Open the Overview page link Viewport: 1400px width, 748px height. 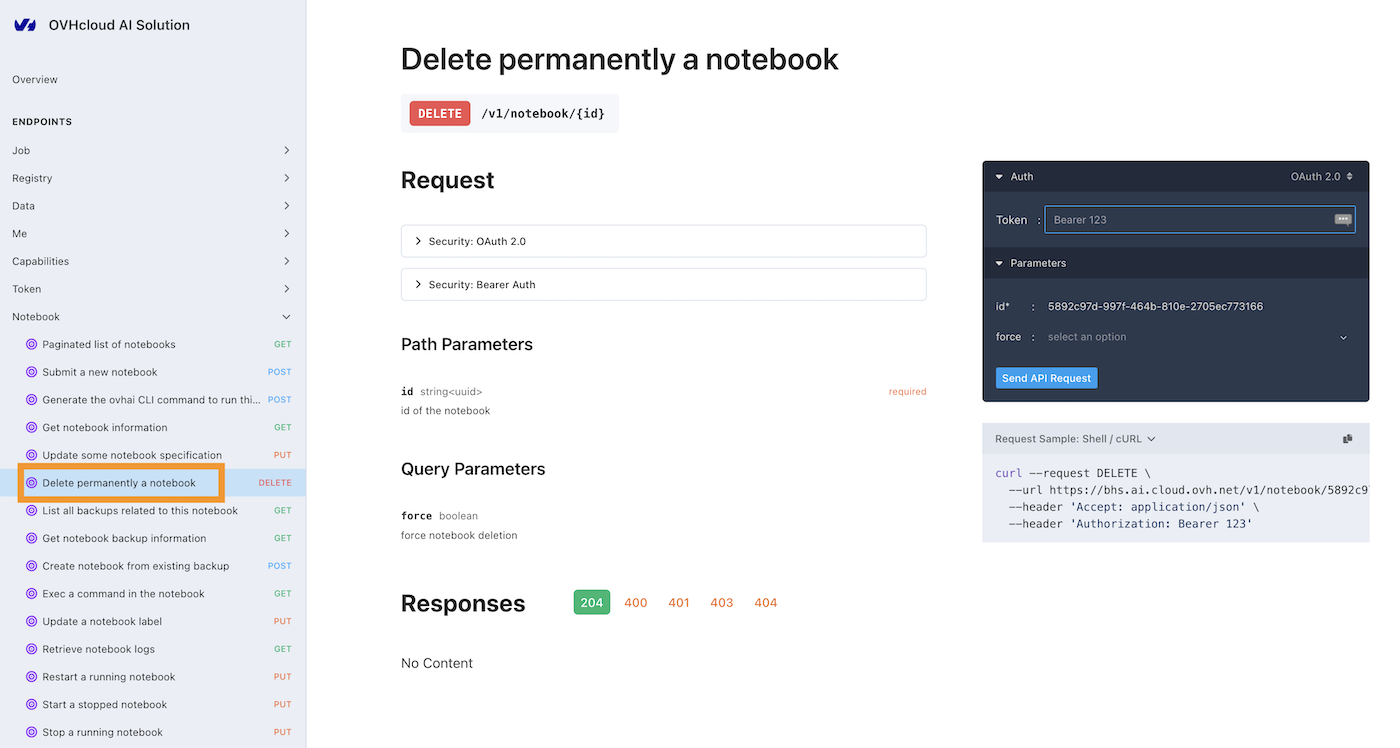[x=35, y=80]
